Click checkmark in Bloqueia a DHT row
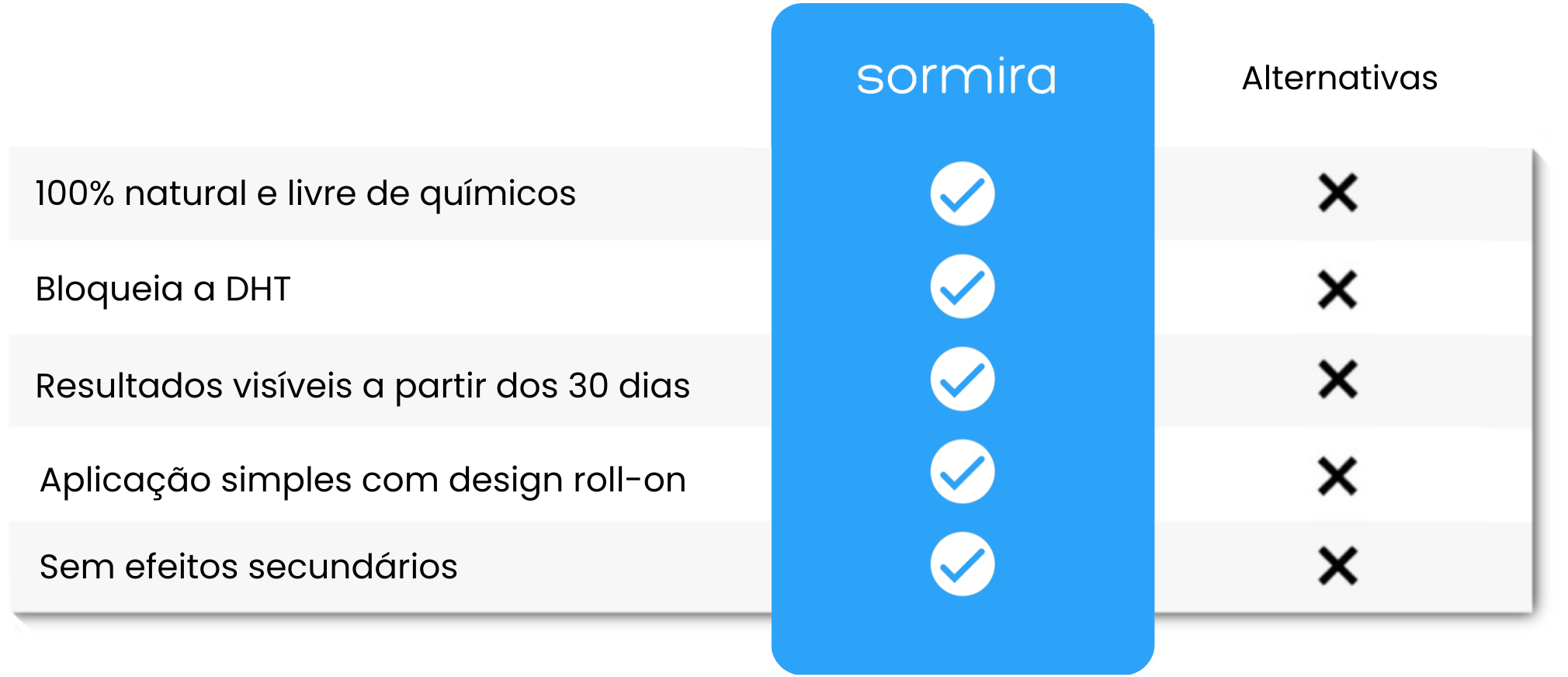The height and width of the screenshot is (677, 1568). pyautogui.click(x=963, y=286)
